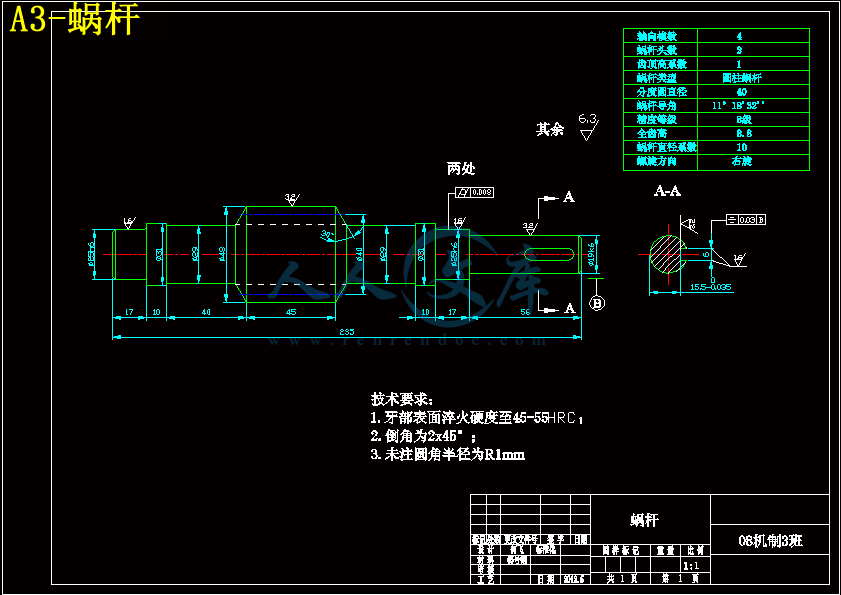Click the circled datum B symbol
841x595 pixels.
tap(597, 303)
